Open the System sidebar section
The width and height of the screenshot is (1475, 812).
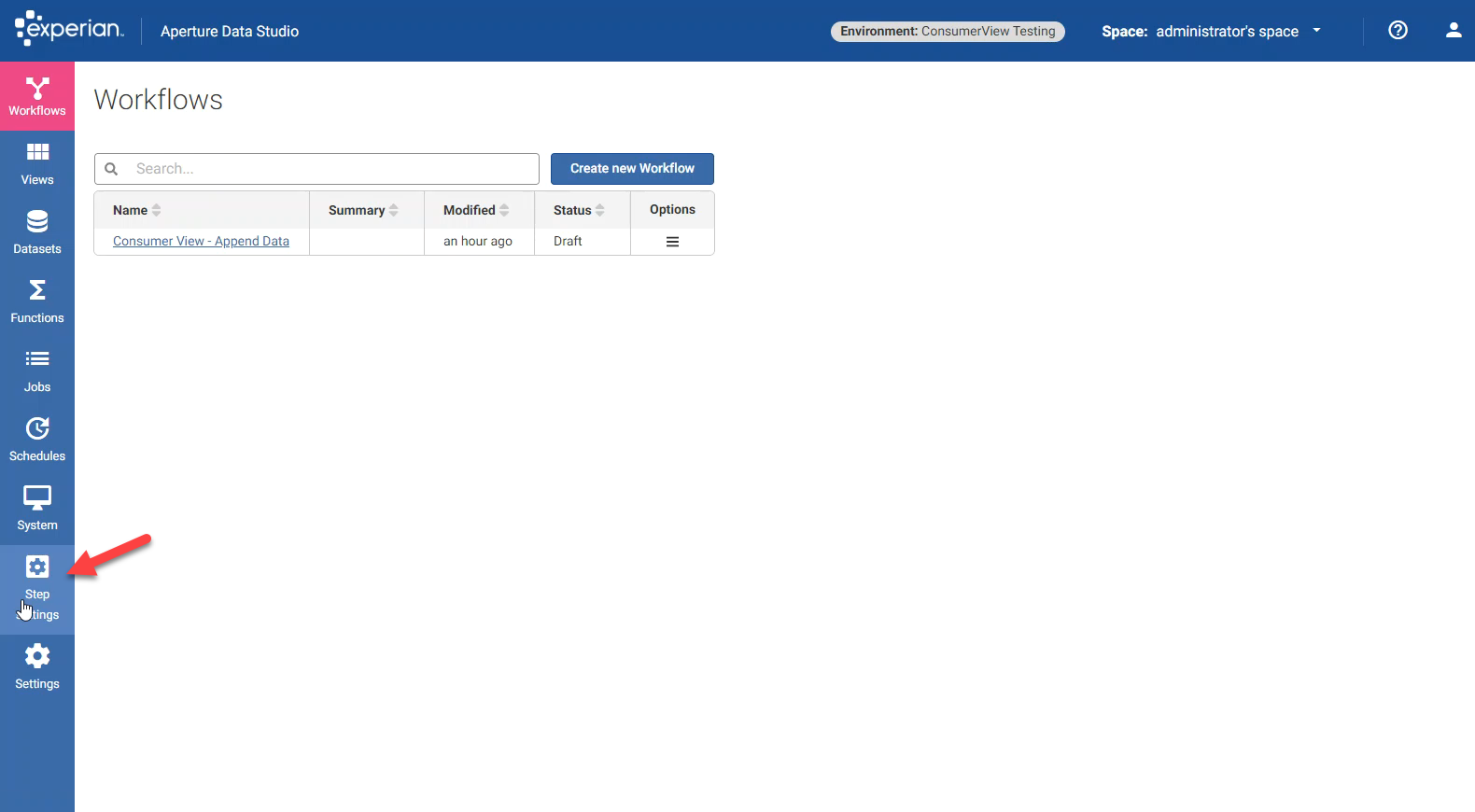(x=37, y=511)
